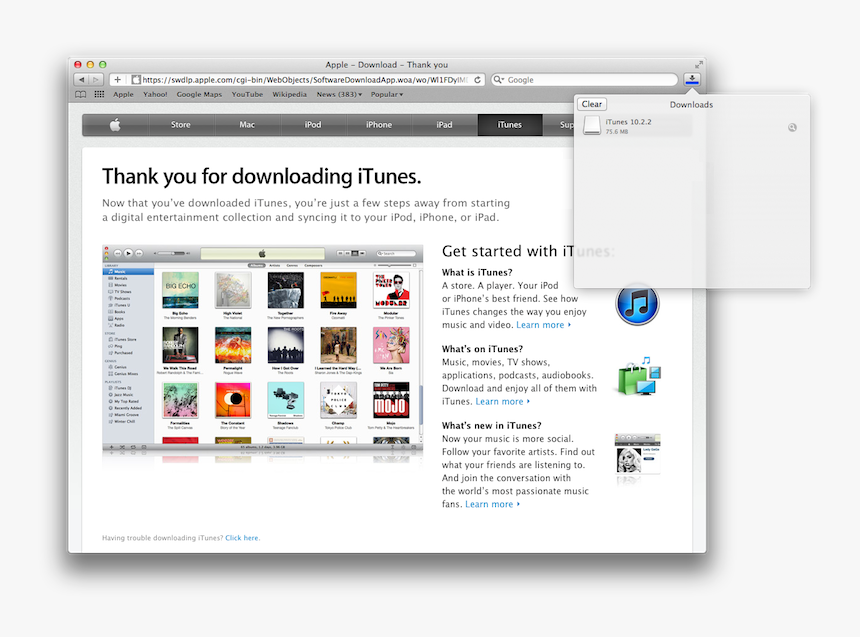Click the 'Click here' download trouble link
The height and width of the screenshot is (637, 860).
pyautogui.click(x=242, y=538)
